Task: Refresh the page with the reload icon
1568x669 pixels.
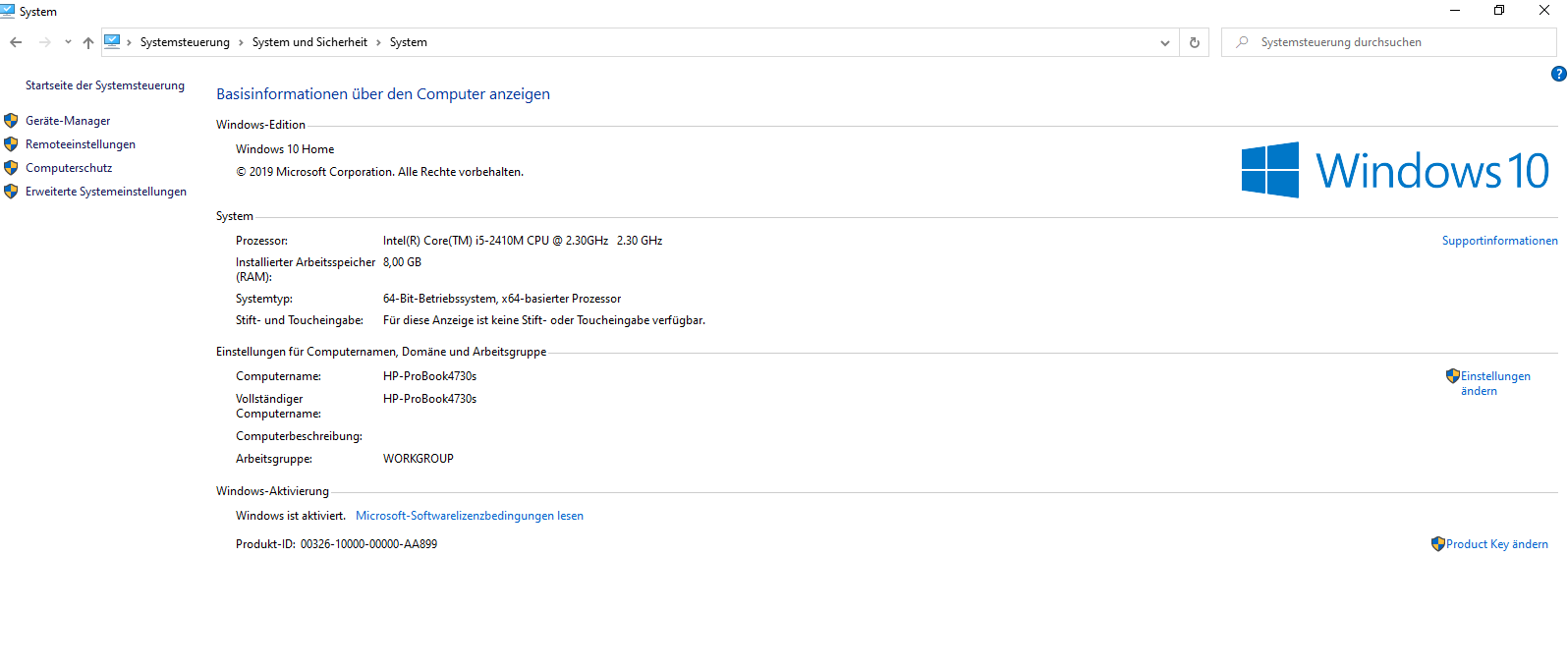Action: click(x=1195, y=42)
